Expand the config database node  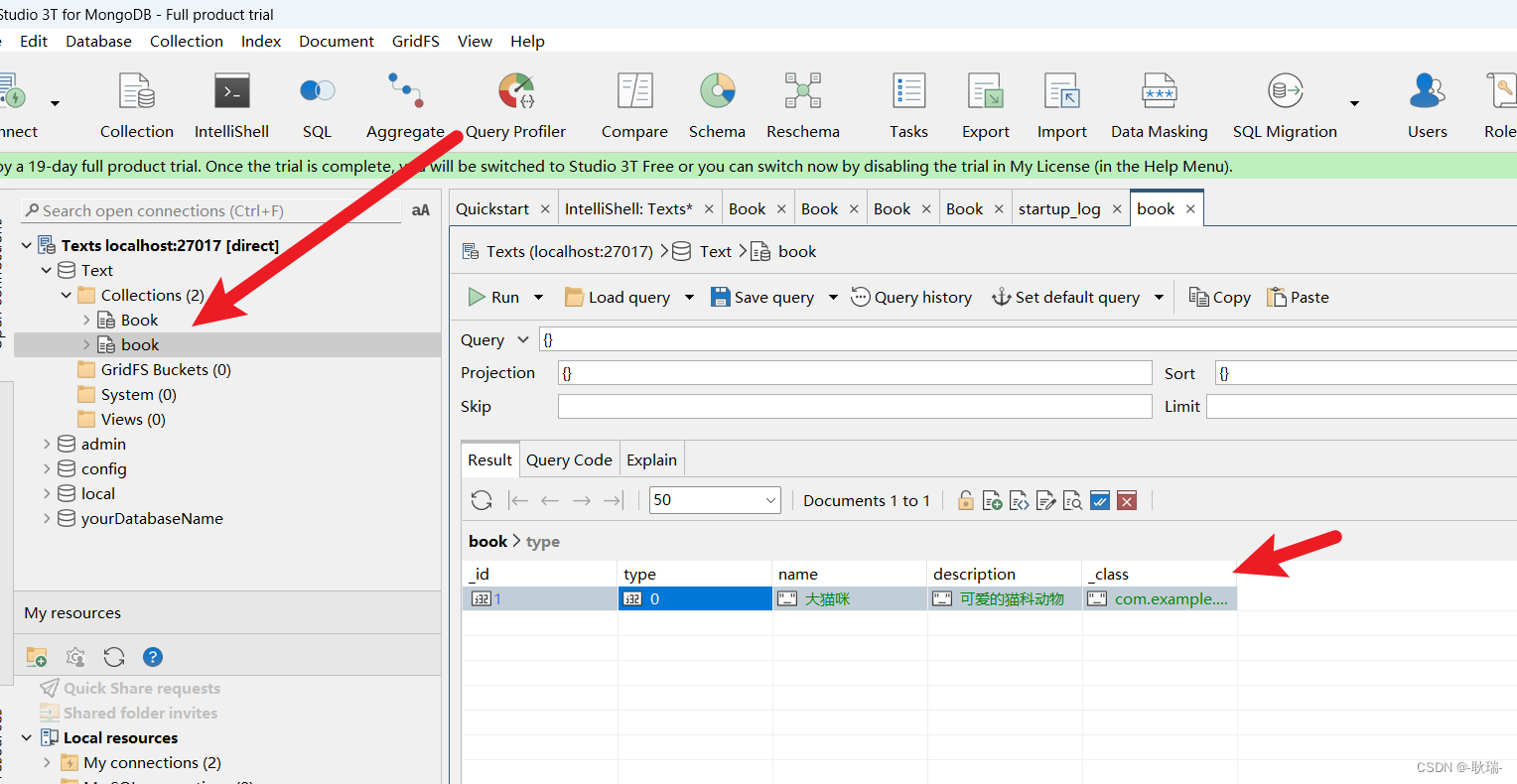click(47, 468)
